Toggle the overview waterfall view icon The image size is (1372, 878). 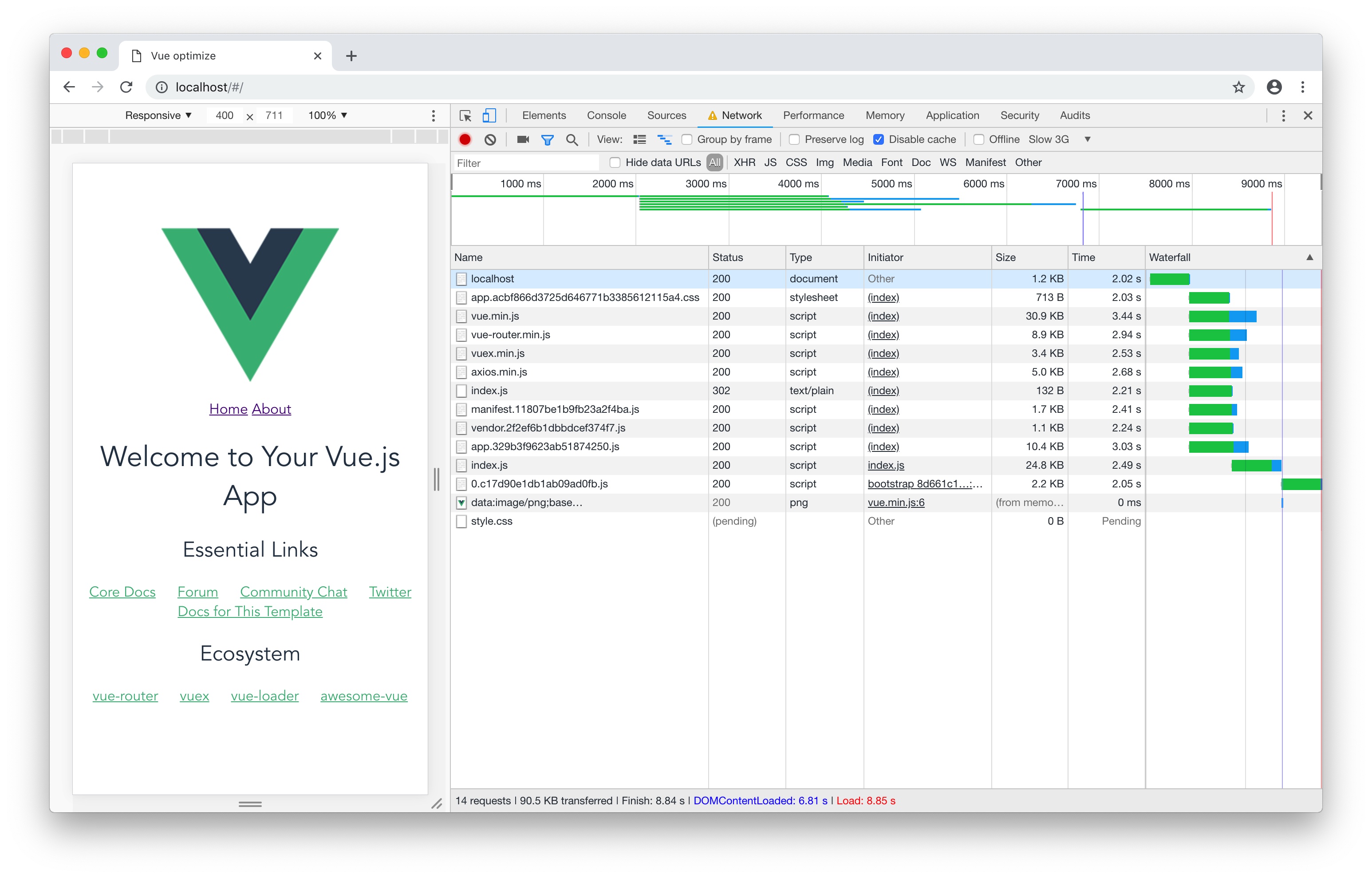[664, 140]
